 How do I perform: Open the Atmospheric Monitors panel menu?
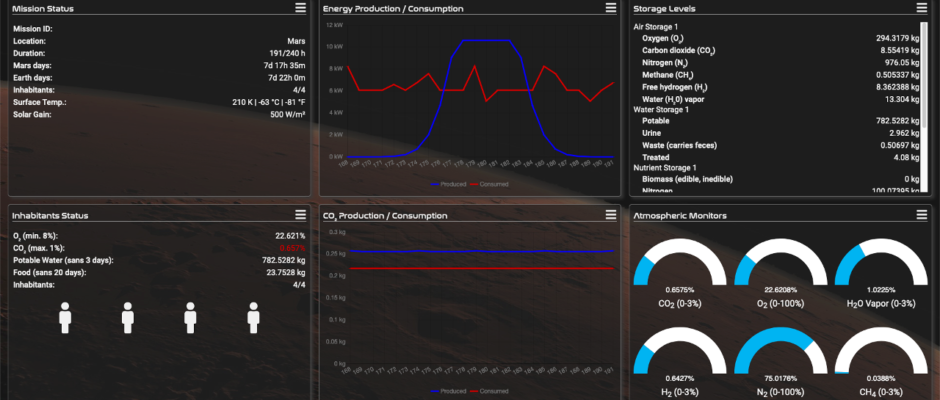[921, 214]
